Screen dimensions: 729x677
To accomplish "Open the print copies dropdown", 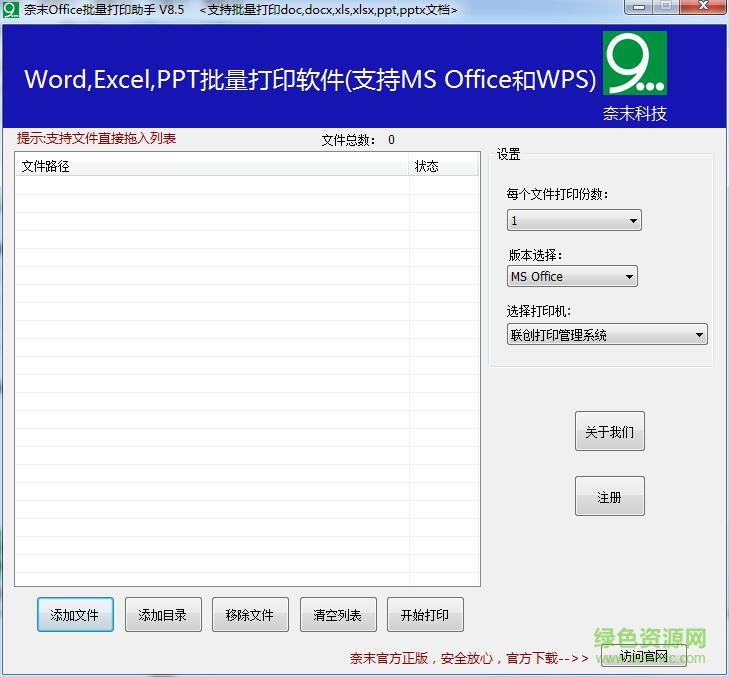I will click(x=574, y=220).
